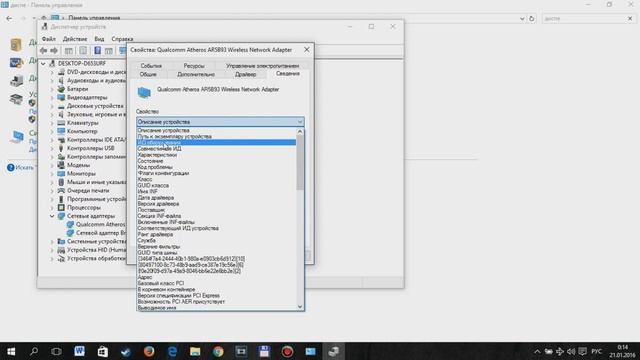Switch to the Драйвер tab
Image resolution: width=640 pixels, height=360 pixels.
[246, 74]
